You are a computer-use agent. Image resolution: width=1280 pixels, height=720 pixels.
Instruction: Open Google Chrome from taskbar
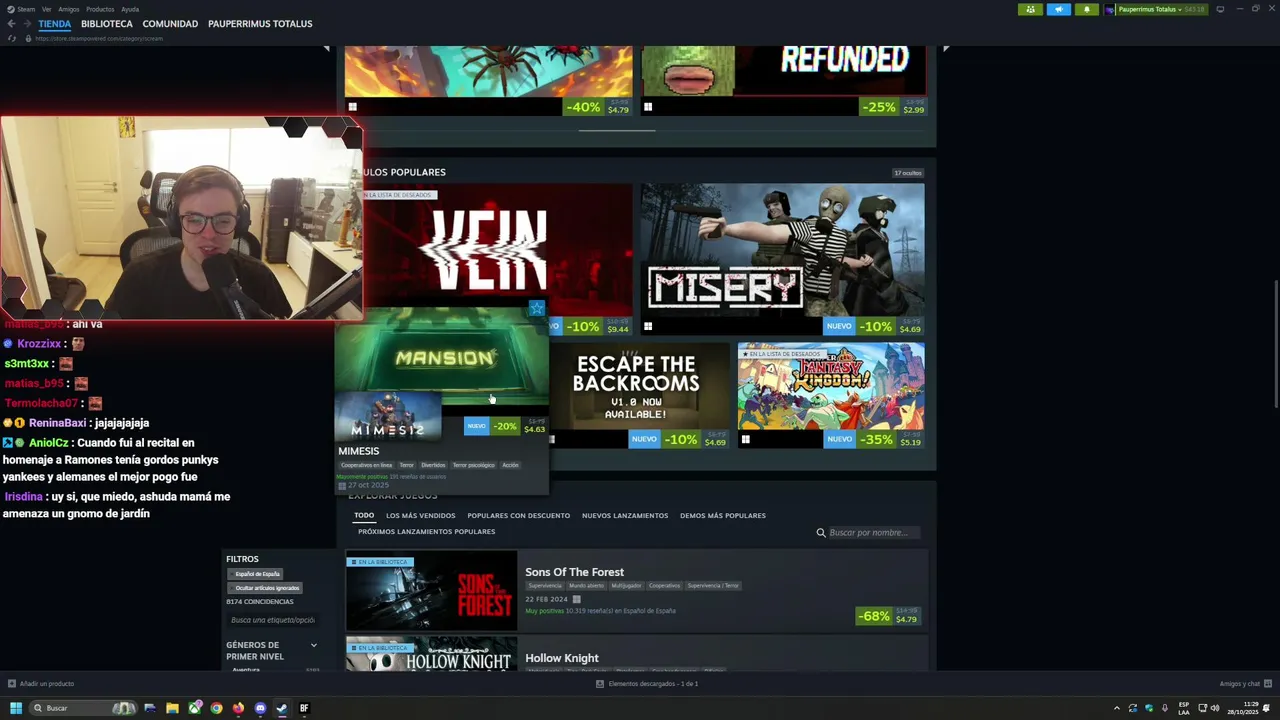[216, 708]
